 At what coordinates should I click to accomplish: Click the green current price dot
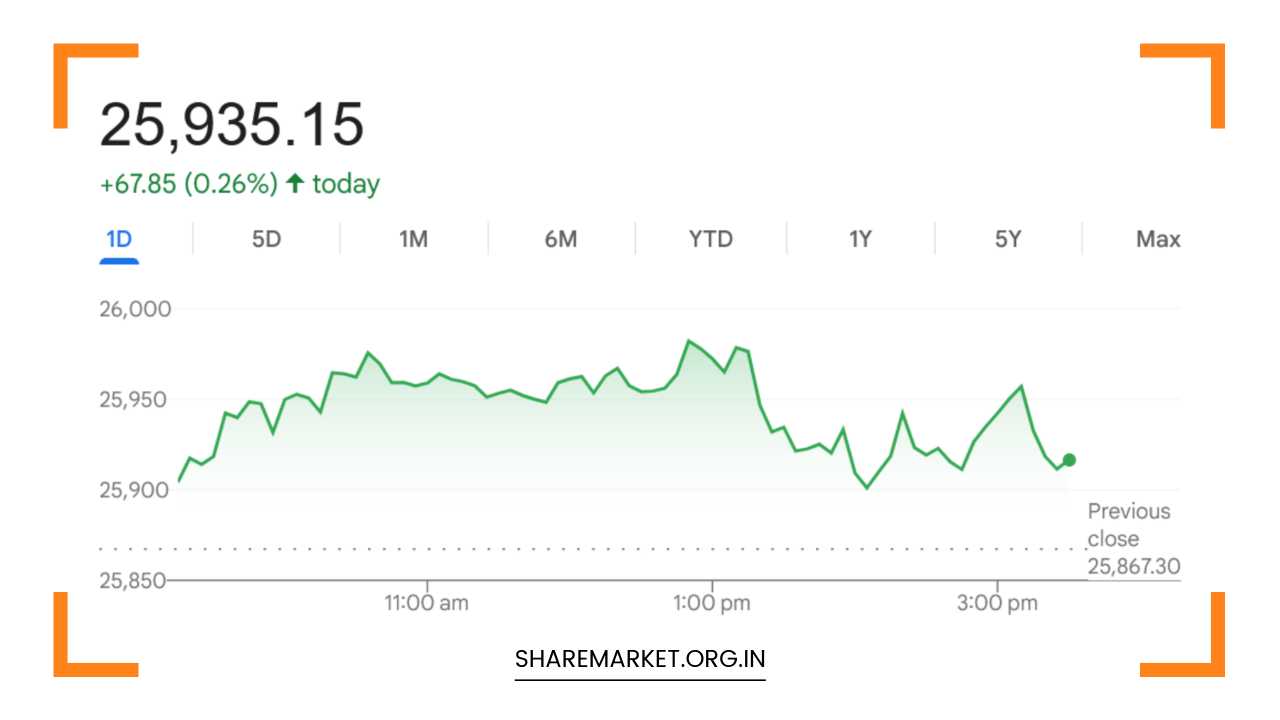1069,460
